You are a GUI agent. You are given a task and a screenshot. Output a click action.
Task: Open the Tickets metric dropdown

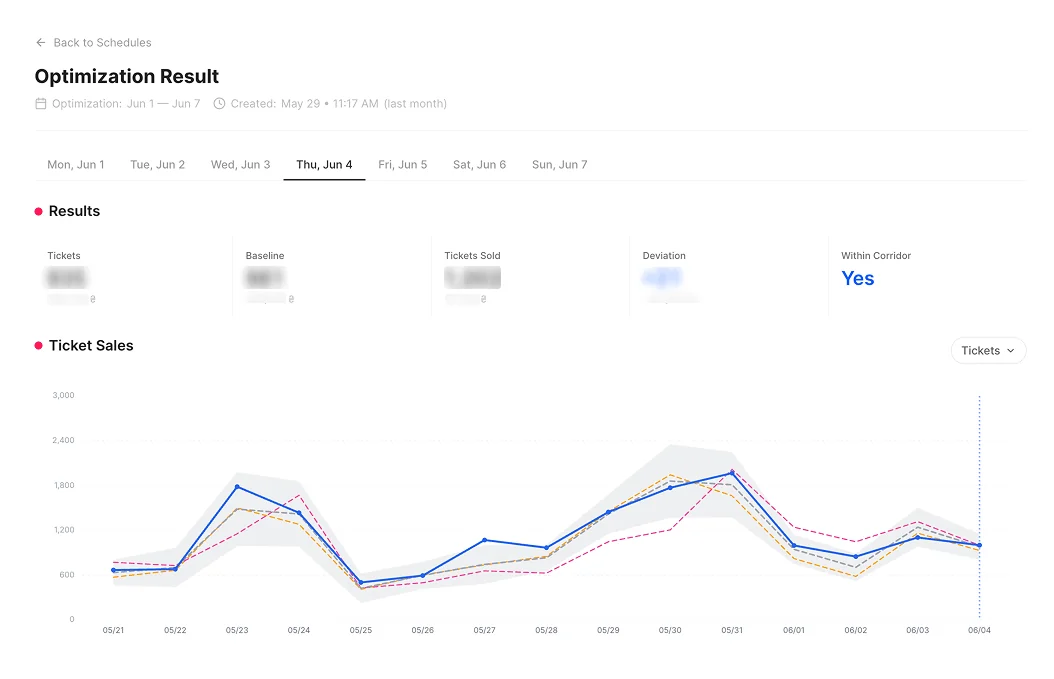tap(988, 350)
